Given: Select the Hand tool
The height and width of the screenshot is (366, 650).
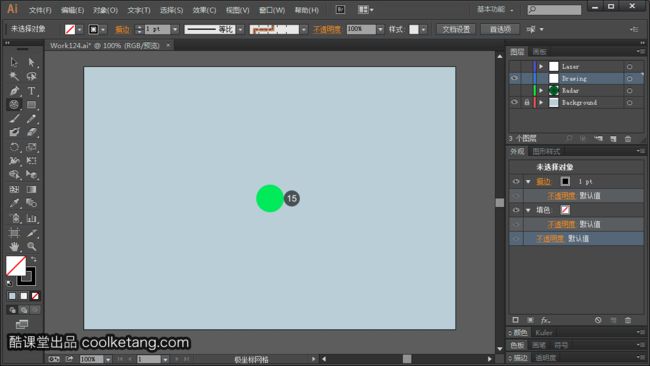Looking at the screenshot, I should (14, 247).
